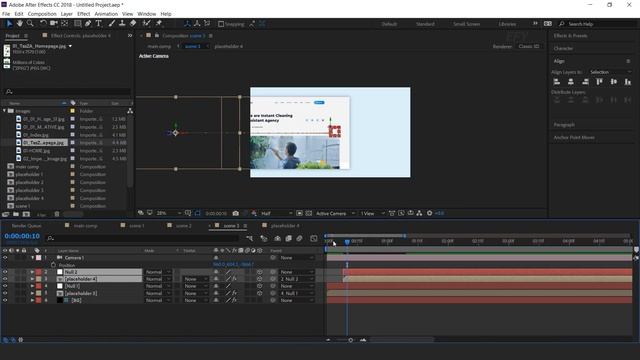The height and width of the screenshot is (360, 640).
Task: Expand the bg layer properties
Action: click(x=32, y=300)
